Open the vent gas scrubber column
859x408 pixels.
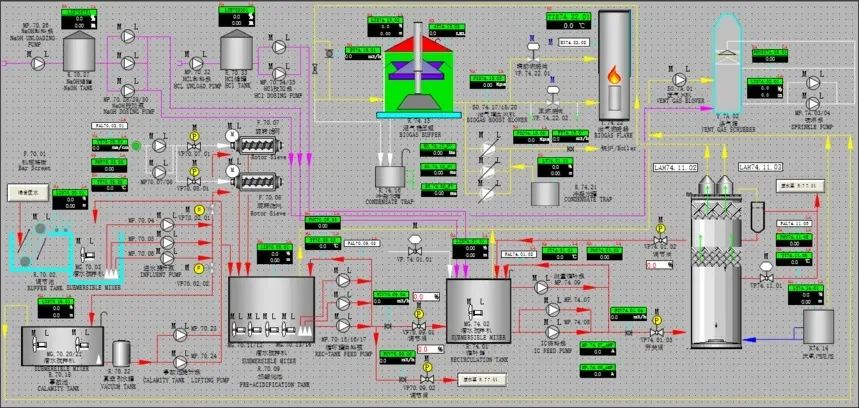[x=727, y=66]
